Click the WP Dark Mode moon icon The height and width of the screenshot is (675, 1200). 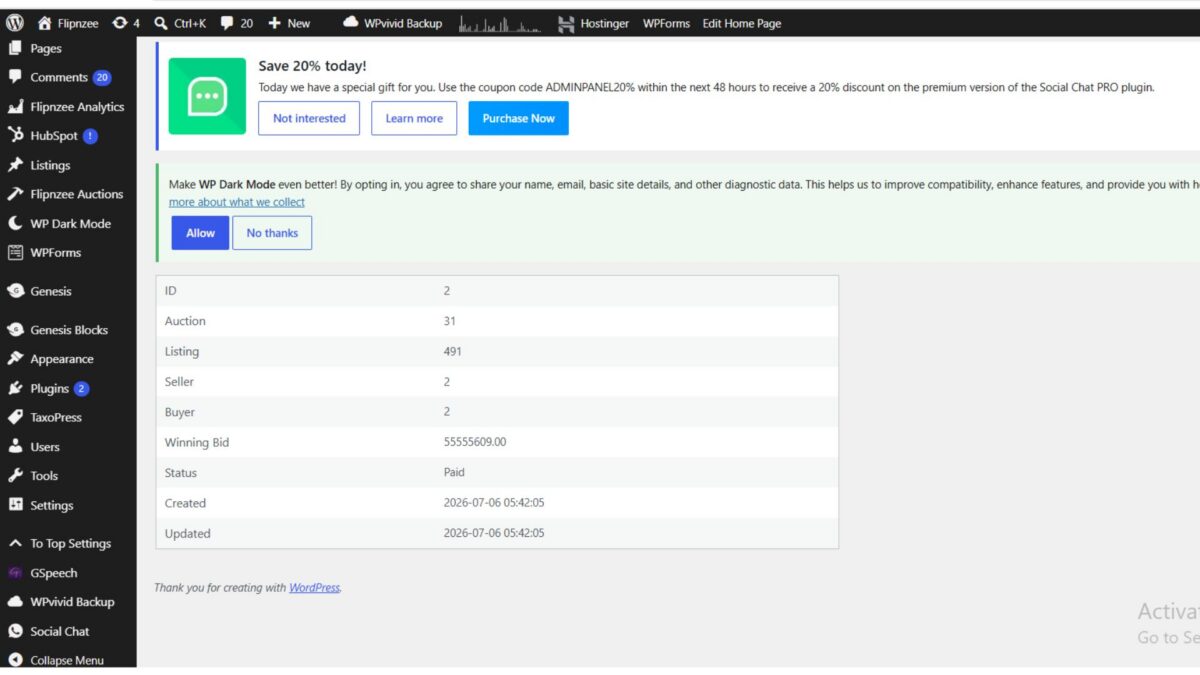pos(15,223)
